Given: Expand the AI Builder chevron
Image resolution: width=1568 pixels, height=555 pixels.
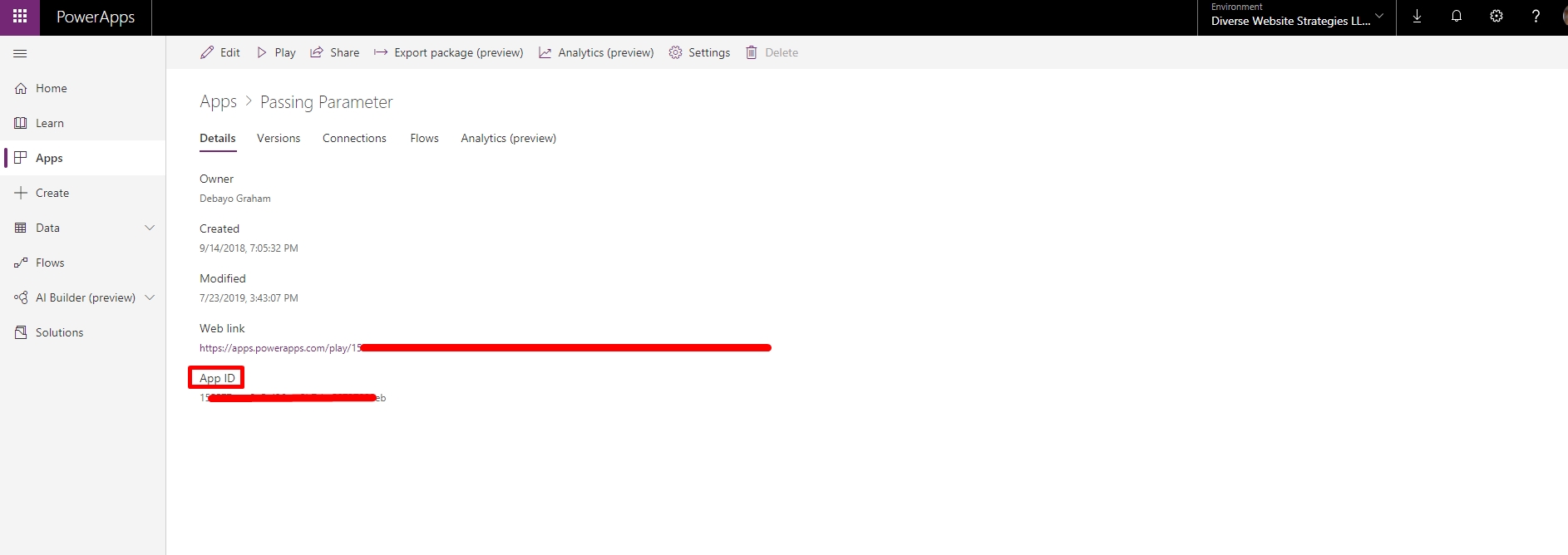Looking at the screenshot, I should (150, 297).
